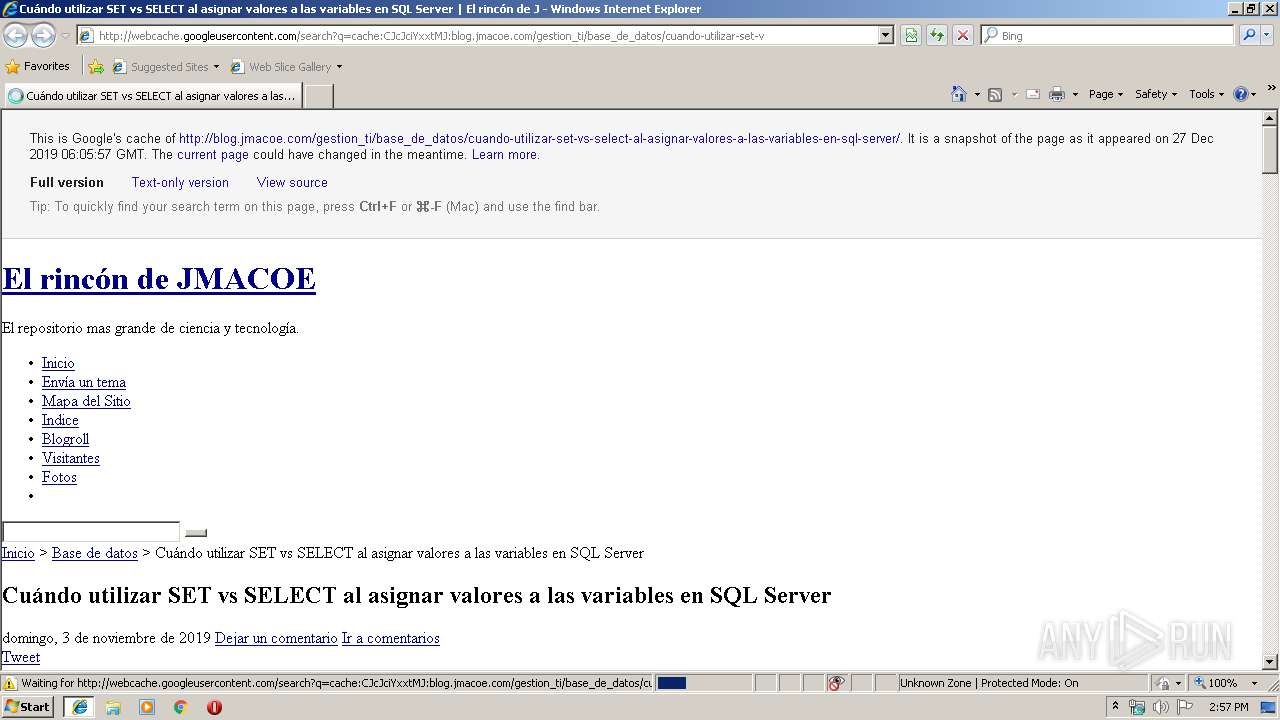Open Indice link
This screenshot has height=720, width=1280.
[x=60, y=420]
